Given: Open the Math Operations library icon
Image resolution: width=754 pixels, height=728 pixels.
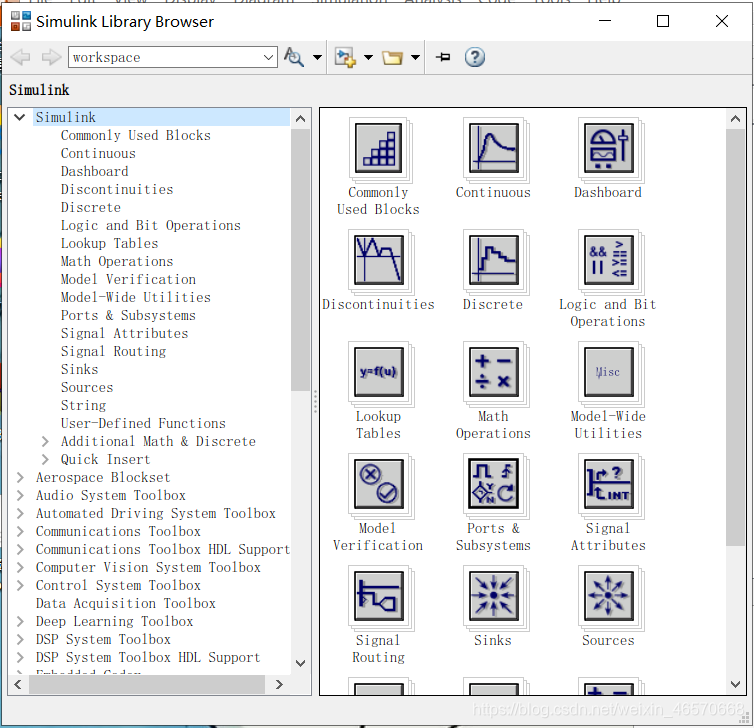Looking at the screenshot, I should pos(493,372).
